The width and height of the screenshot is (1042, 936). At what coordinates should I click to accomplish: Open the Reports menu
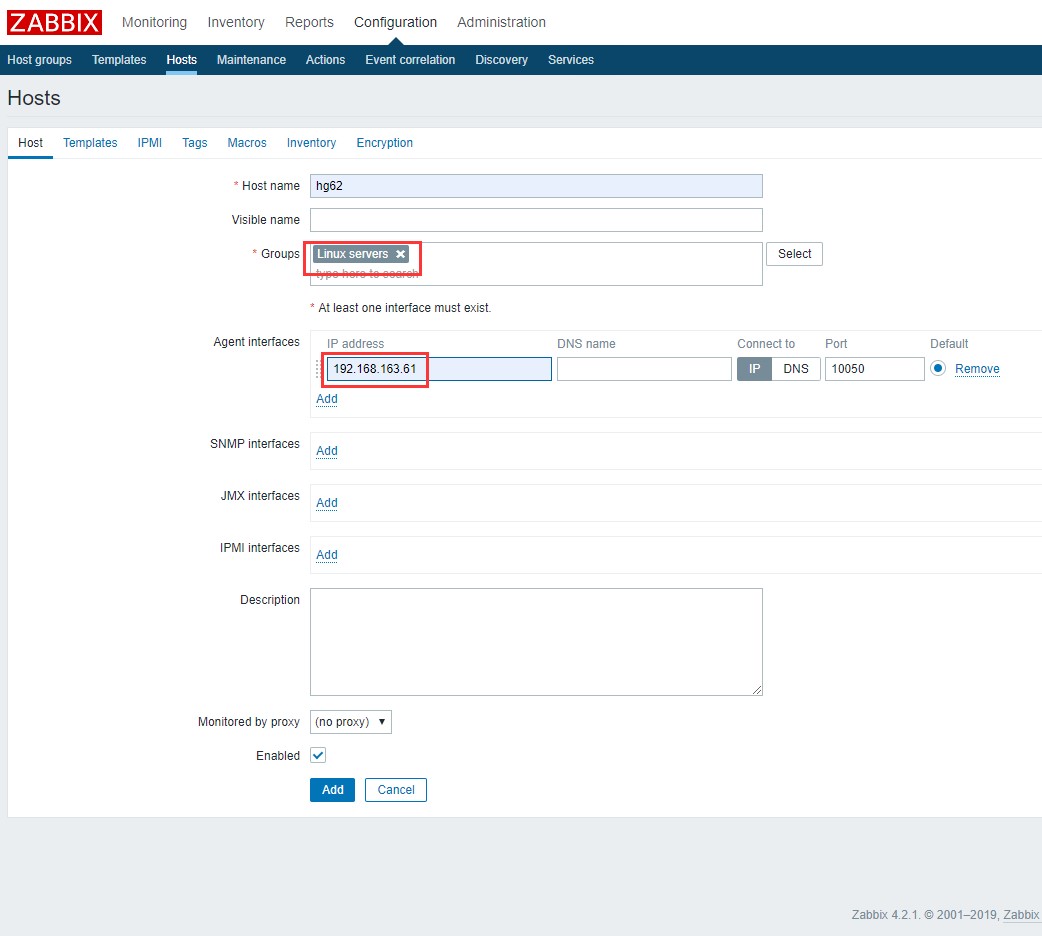(309, 22)
